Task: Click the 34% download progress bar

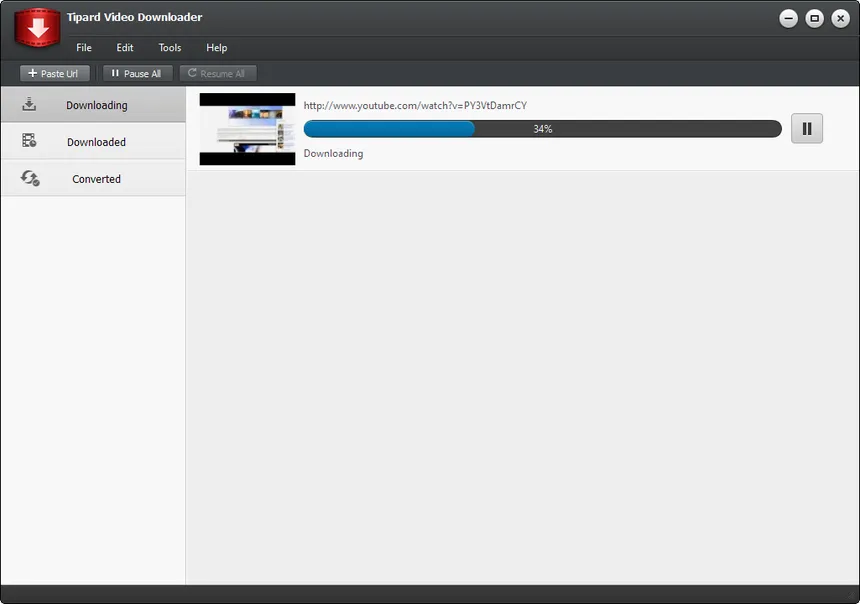Action: point(542,129)
